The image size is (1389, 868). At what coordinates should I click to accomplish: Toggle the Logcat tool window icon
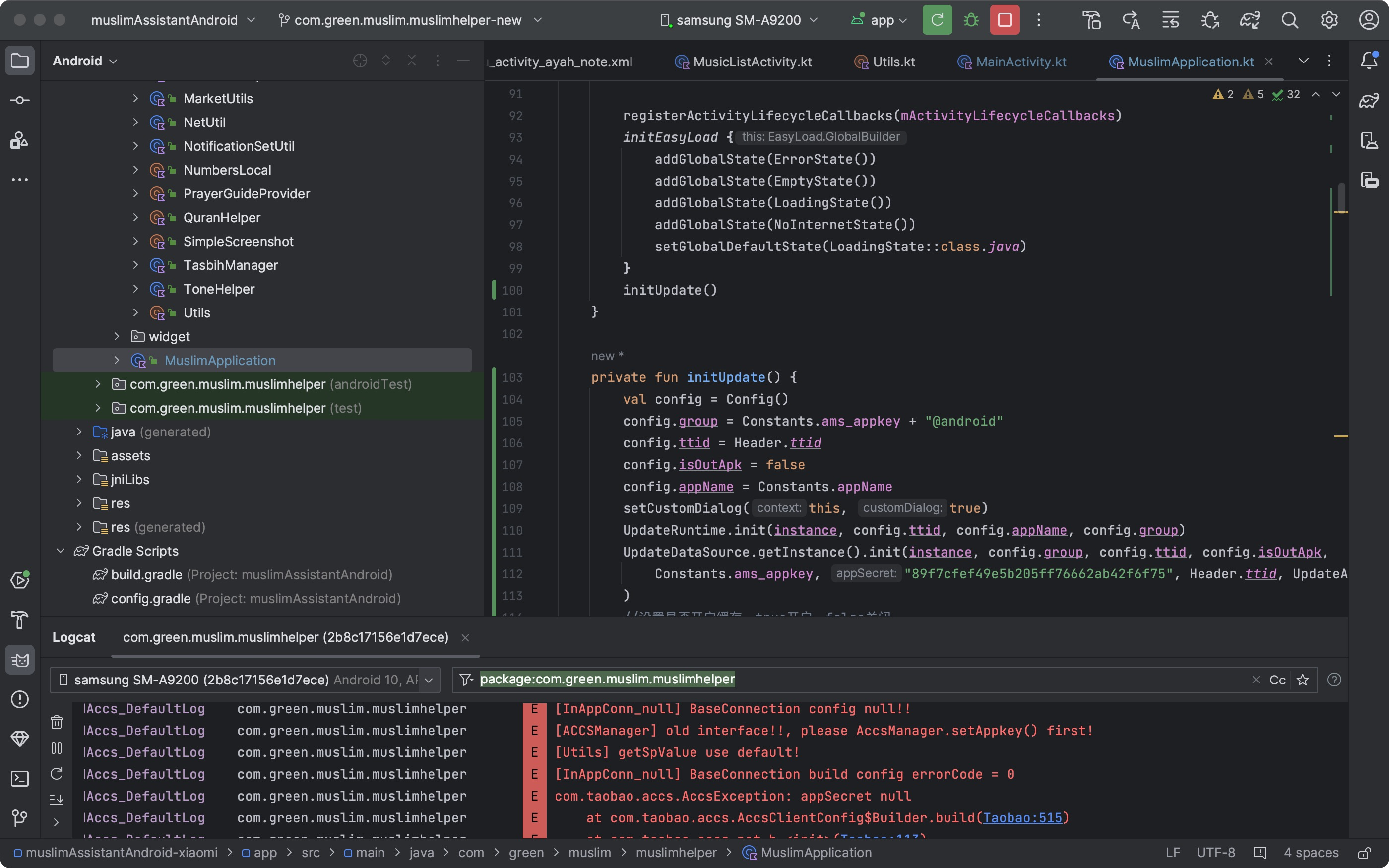coord(19,660)
